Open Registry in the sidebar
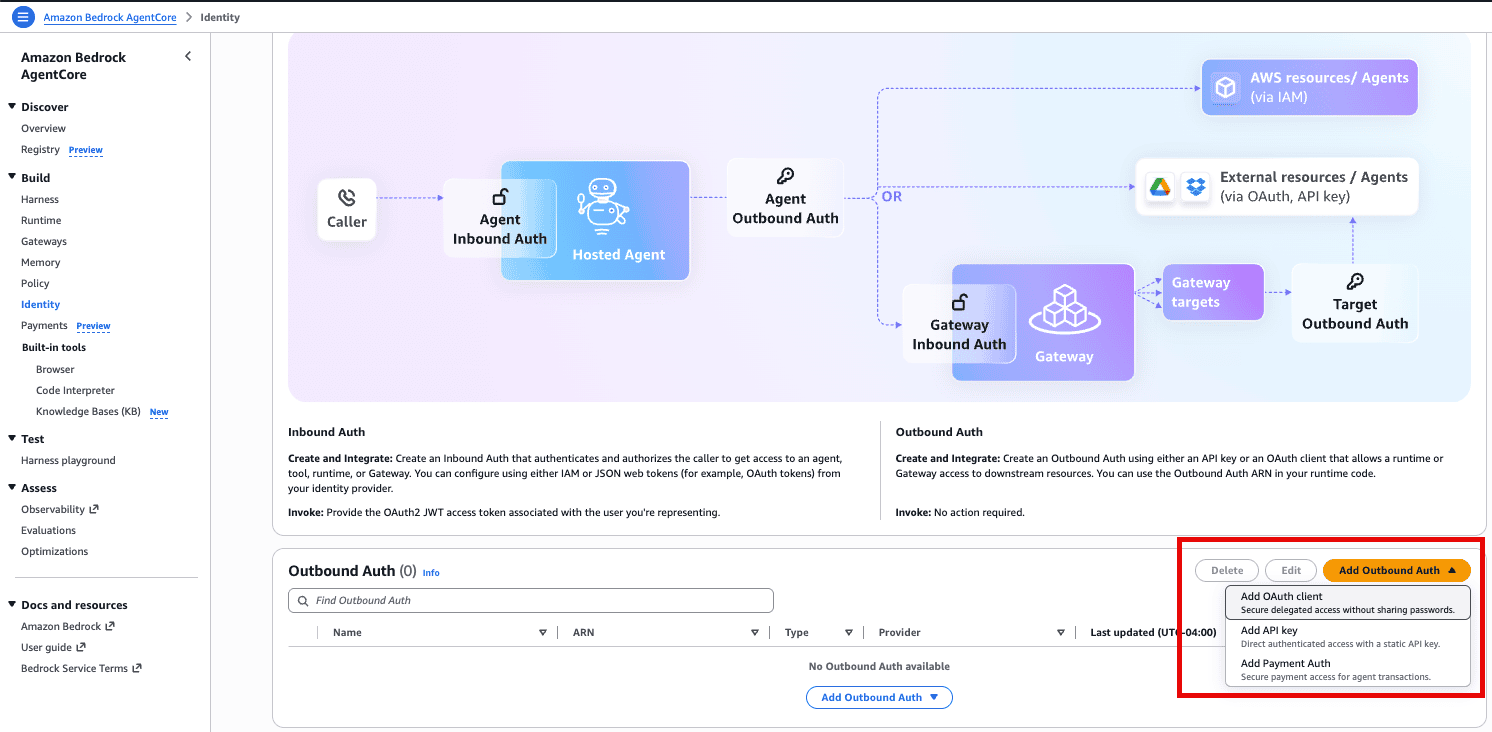The image size is (1492, 732). click(40, 150)
